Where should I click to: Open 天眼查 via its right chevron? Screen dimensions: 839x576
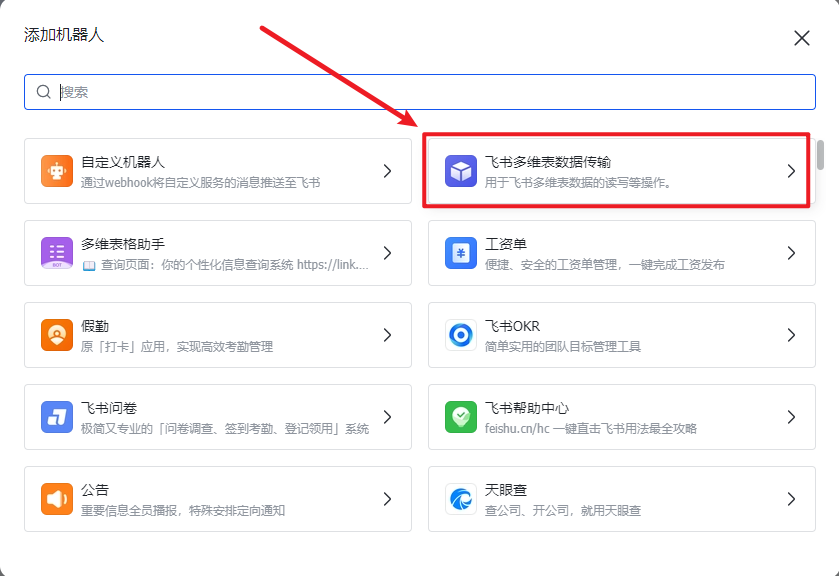tap(791, 499)
